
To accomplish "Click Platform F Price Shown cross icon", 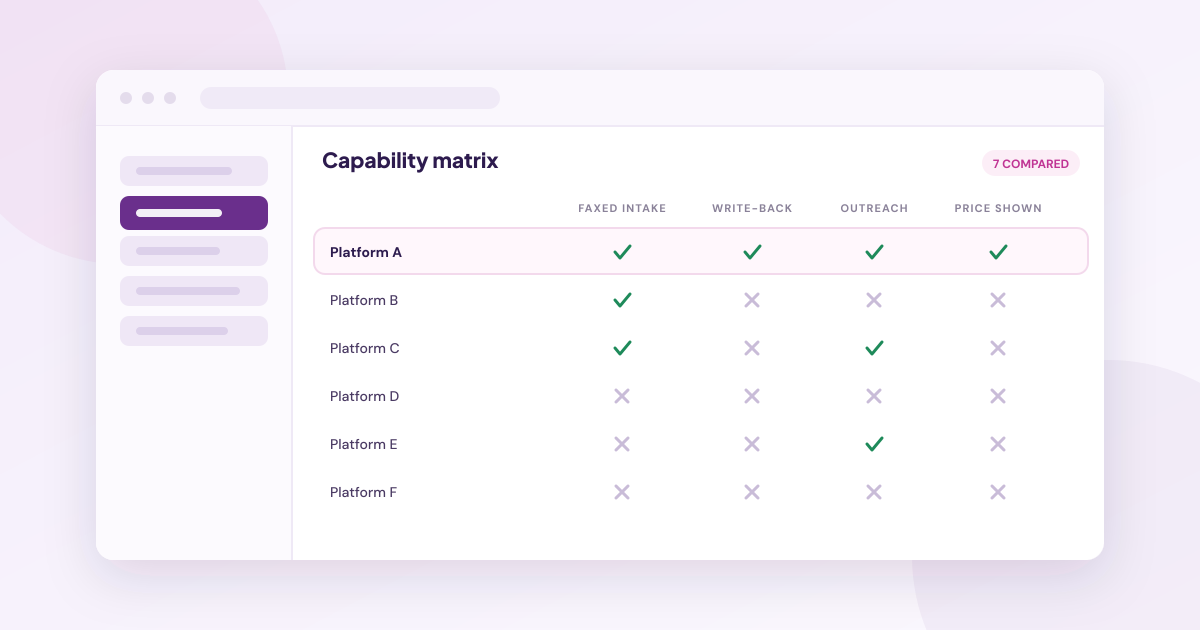I will pyautogui.click(x=998, y=492).
